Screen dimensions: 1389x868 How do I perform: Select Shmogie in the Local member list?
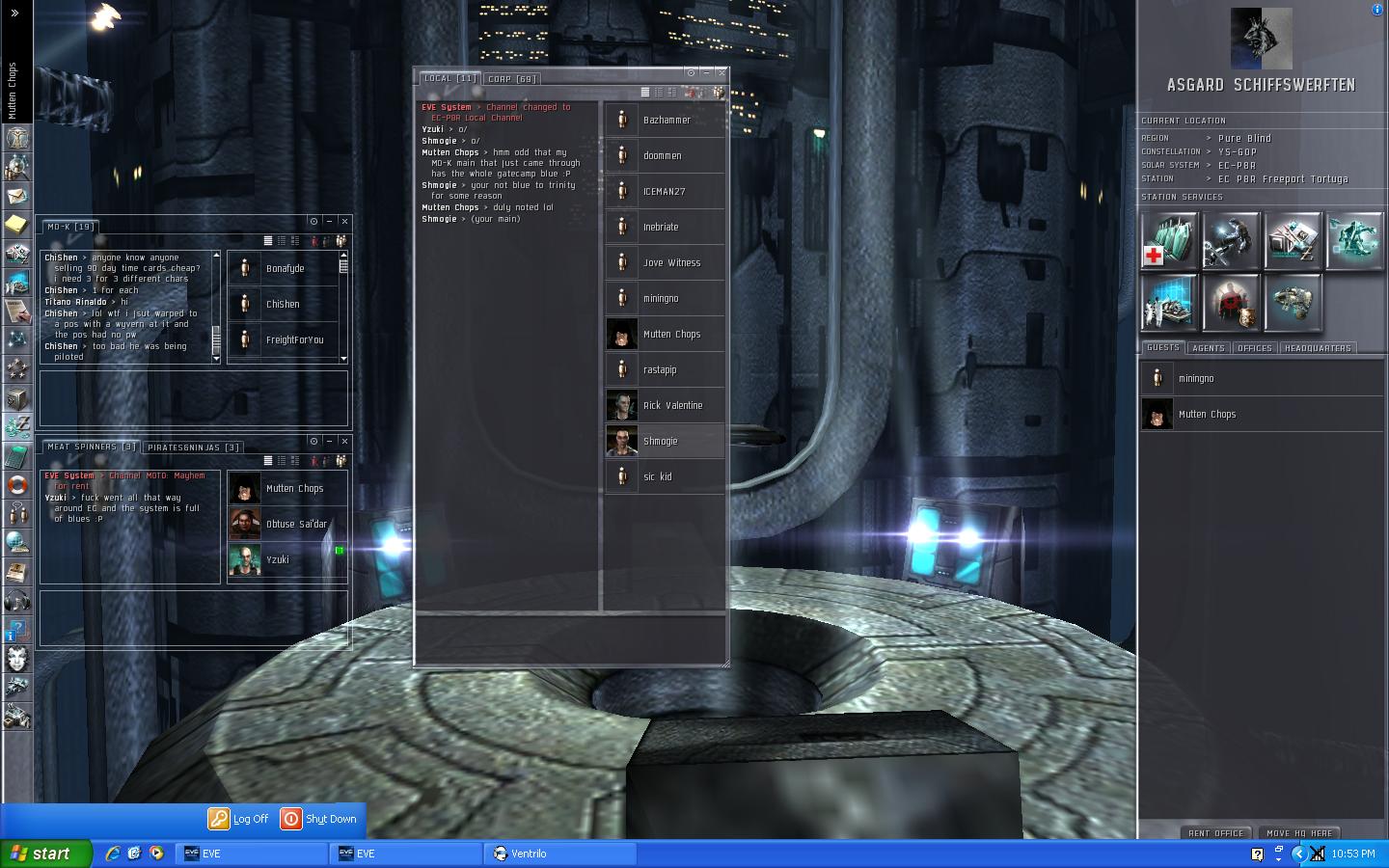point(665,442)
